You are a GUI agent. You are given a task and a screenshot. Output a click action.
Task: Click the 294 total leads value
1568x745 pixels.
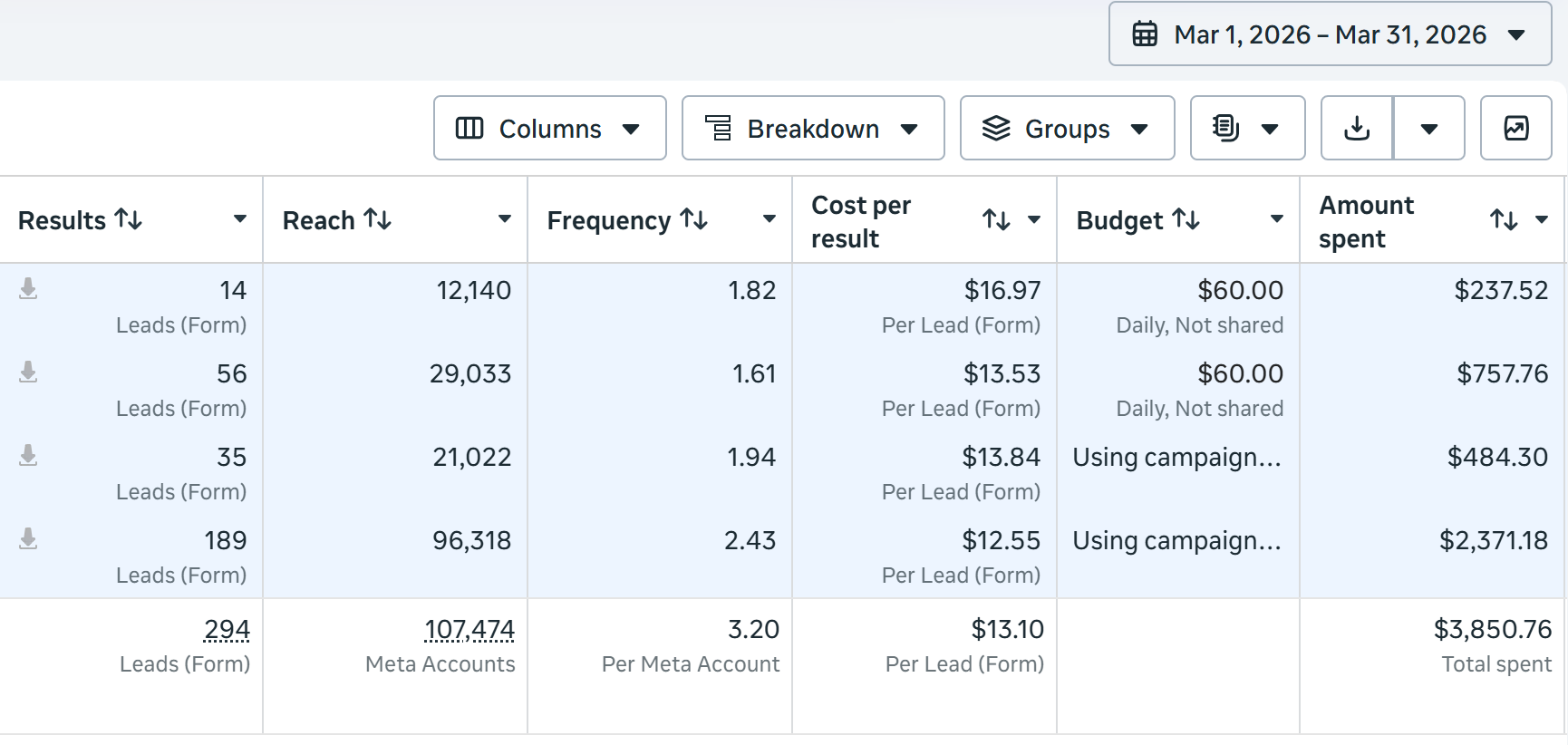tap(227, 629)
